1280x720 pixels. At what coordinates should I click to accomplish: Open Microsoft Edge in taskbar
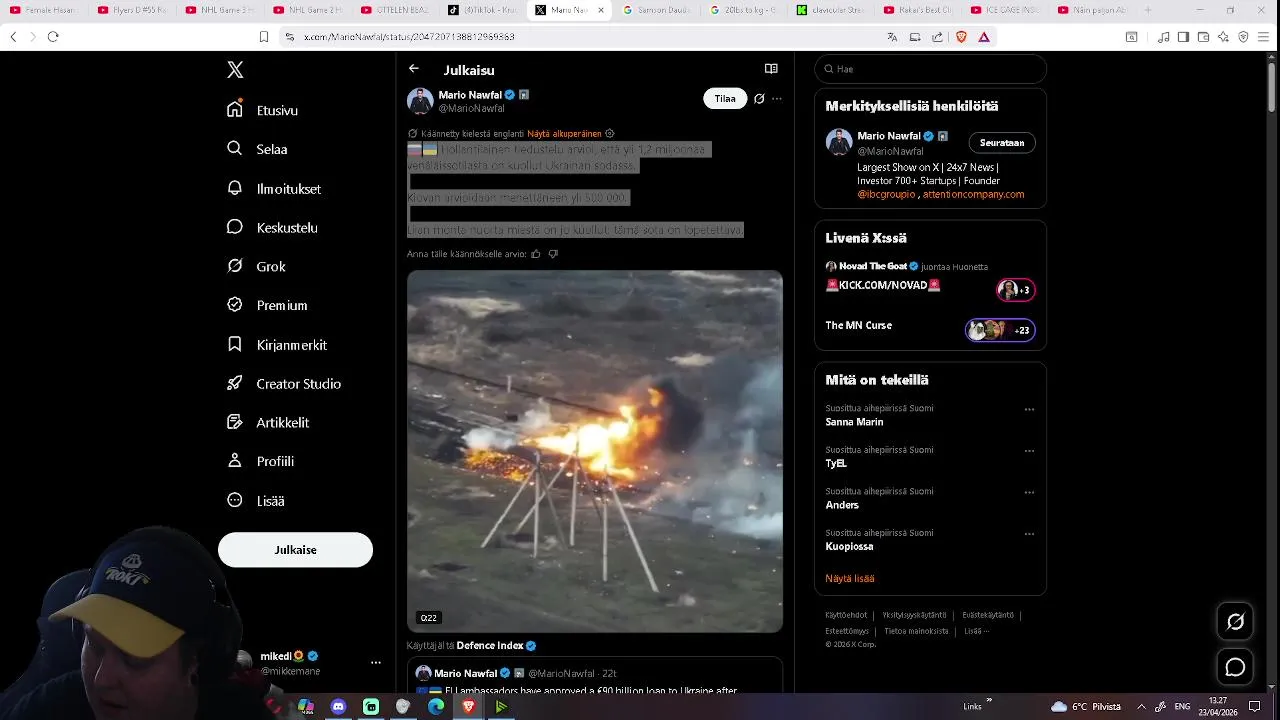click(436, 706)
